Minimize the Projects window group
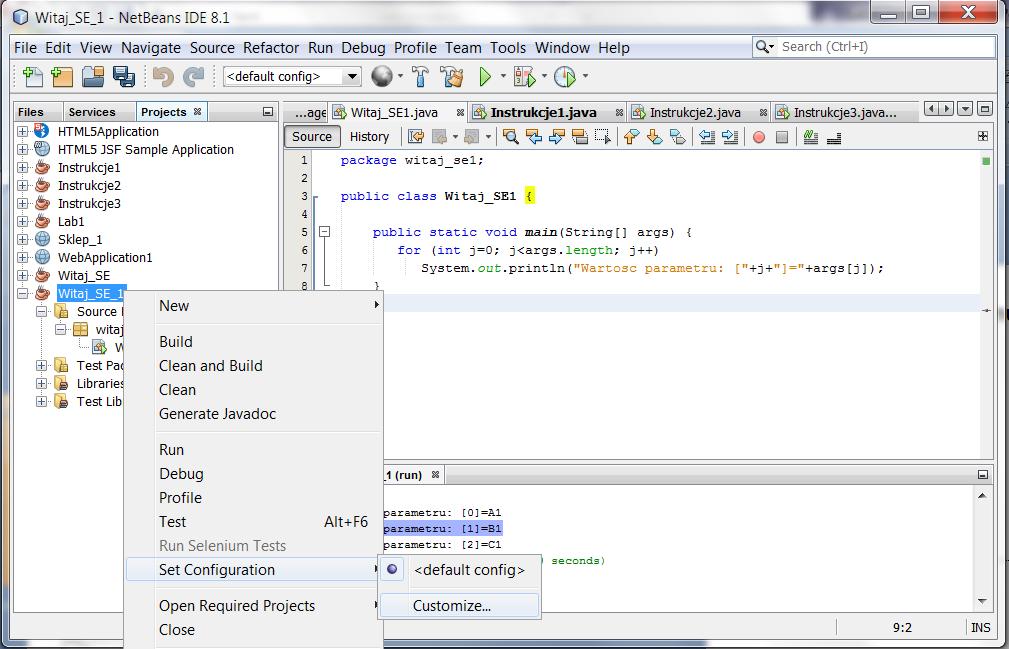The width and height of the screenshot is (1009, 649). 268,112
